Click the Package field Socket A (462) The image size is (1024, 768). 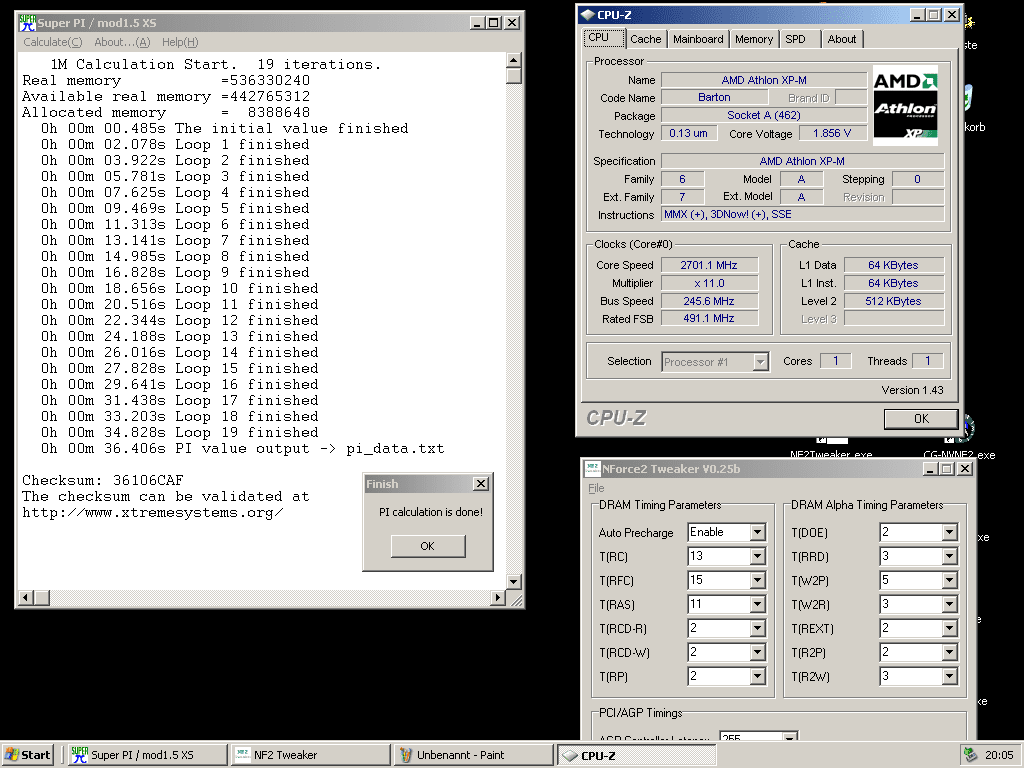(764, 115)
